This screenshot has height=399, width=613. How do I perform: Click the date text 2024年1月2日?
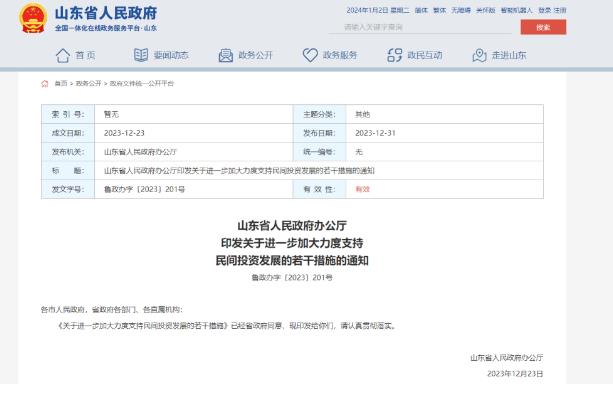[x=367, y=11]
